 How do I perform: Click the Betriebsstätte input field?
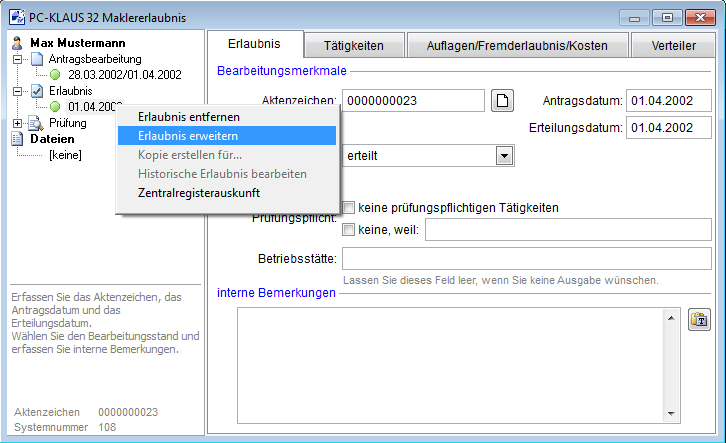(x=526, y=260)
